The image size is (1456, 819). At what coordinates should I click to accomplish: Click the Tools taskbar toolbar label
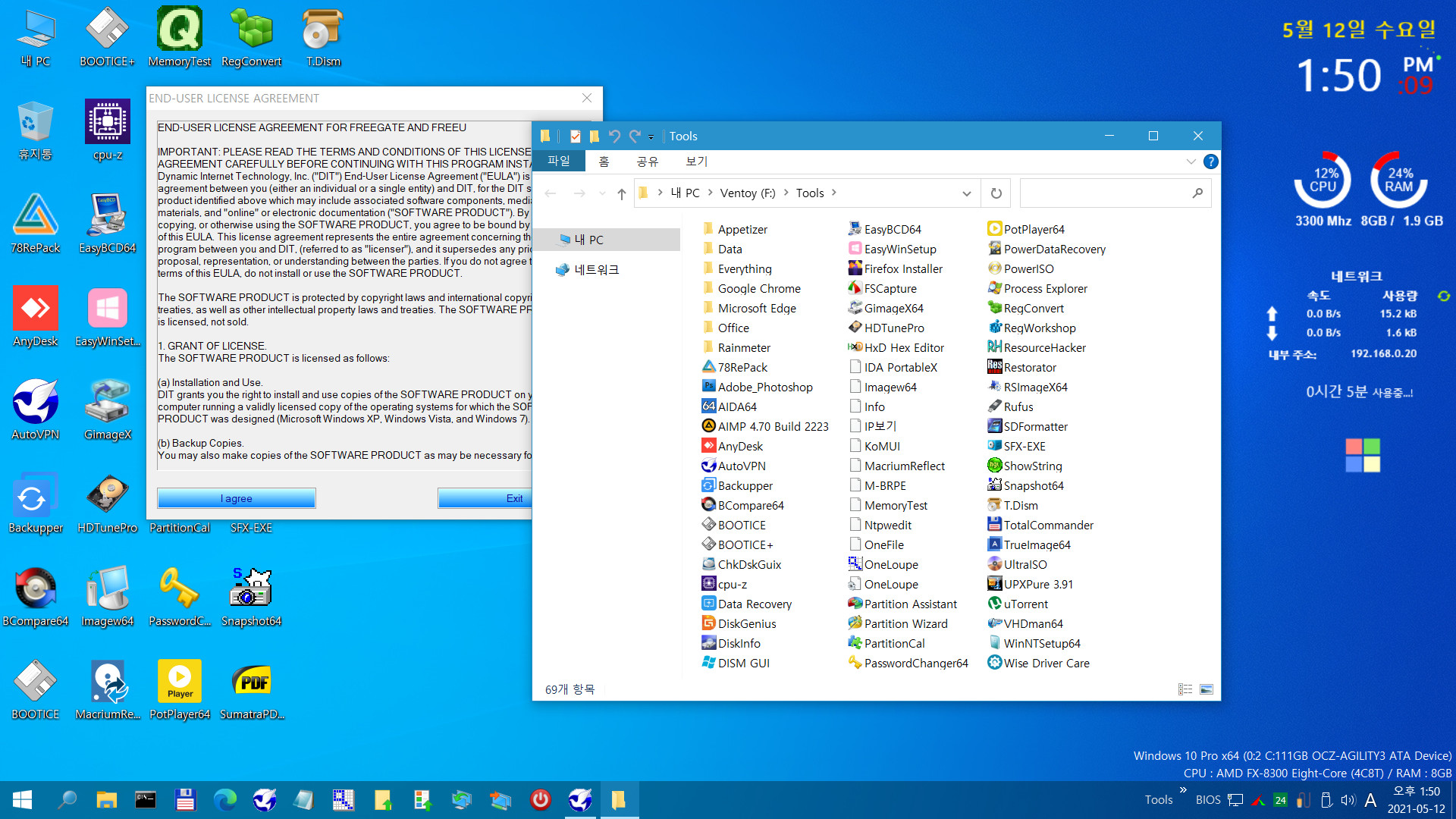(x=1159, y=800)
